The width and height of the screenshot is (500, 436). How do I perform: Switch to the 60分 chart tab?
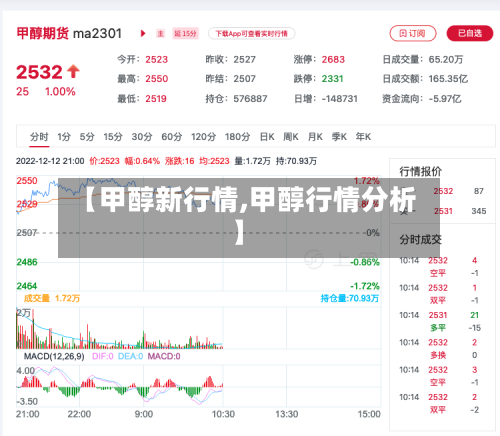click(171, 137)
